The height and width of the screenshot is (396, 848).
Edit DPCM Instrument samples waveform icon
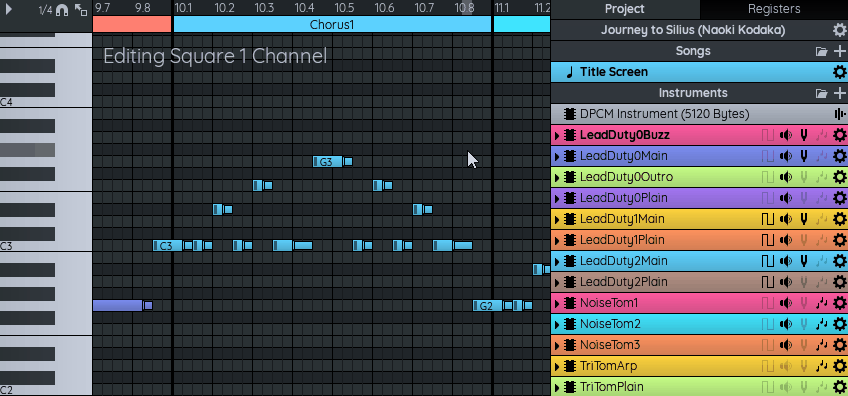839,114
